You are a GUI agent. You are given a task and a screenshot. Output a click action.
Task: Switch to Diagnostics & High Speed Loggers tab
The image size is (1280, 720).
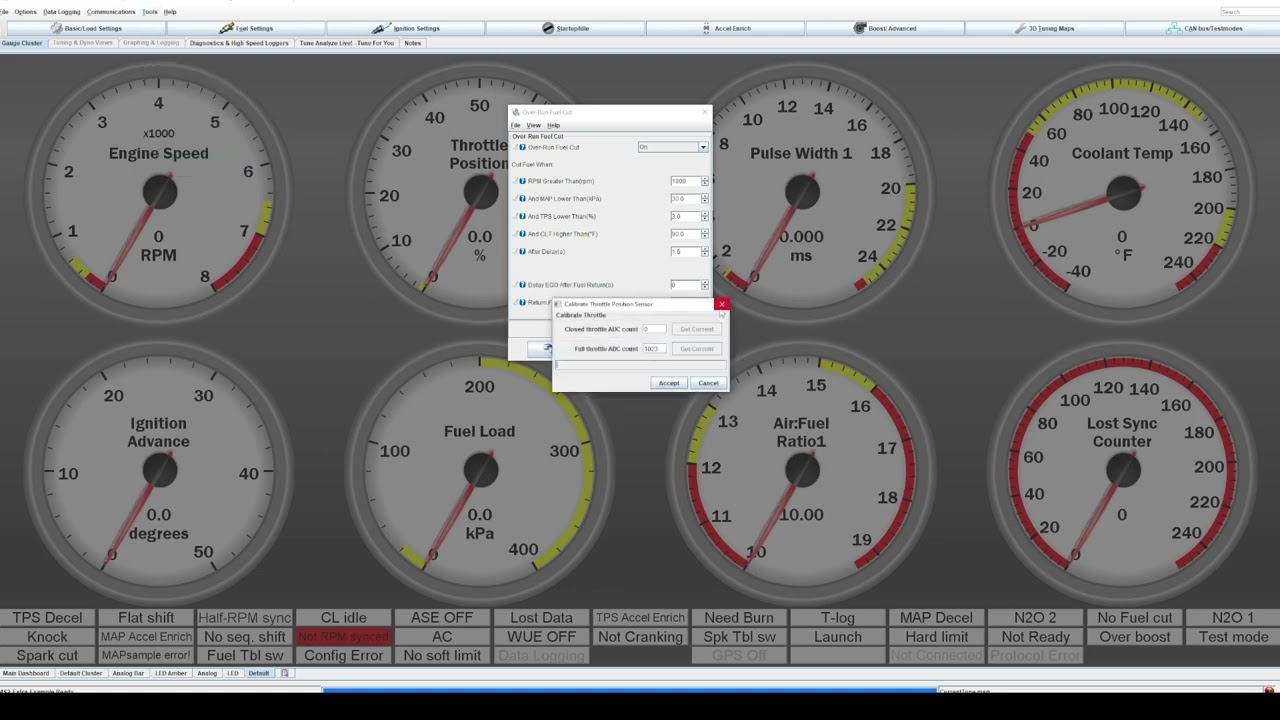239,43
